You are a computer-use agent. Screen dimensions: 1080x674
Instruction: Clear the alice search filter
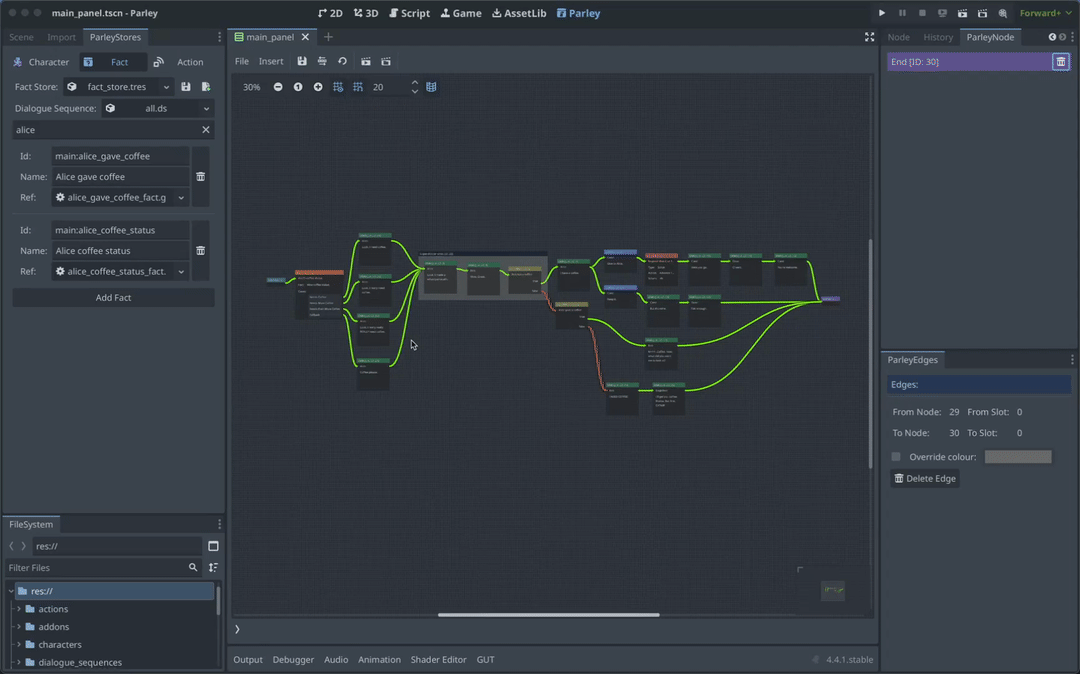(207, 129)
